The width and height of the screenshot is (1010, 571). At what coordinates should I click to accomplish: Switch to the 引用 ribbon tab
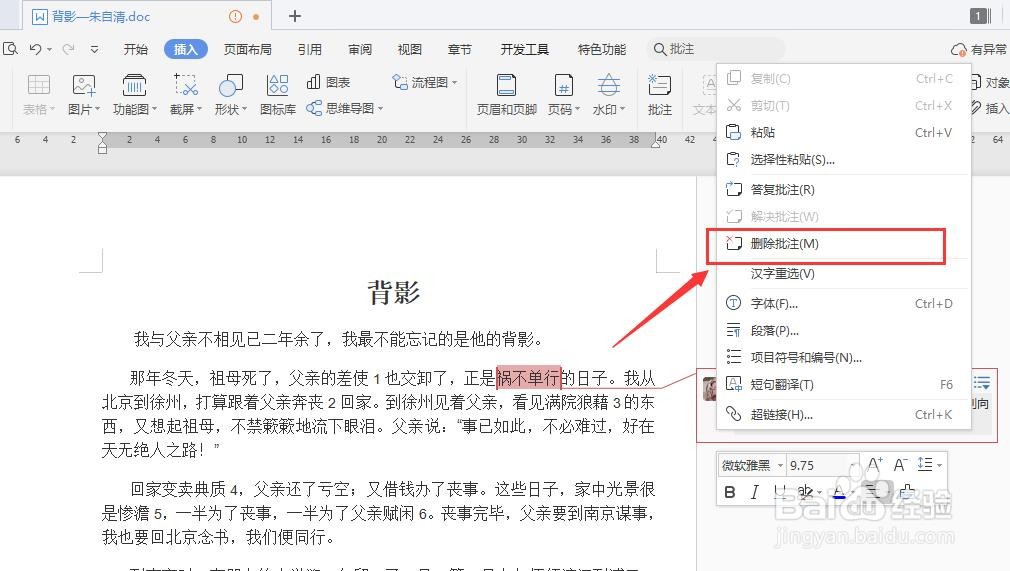point(310,49)
